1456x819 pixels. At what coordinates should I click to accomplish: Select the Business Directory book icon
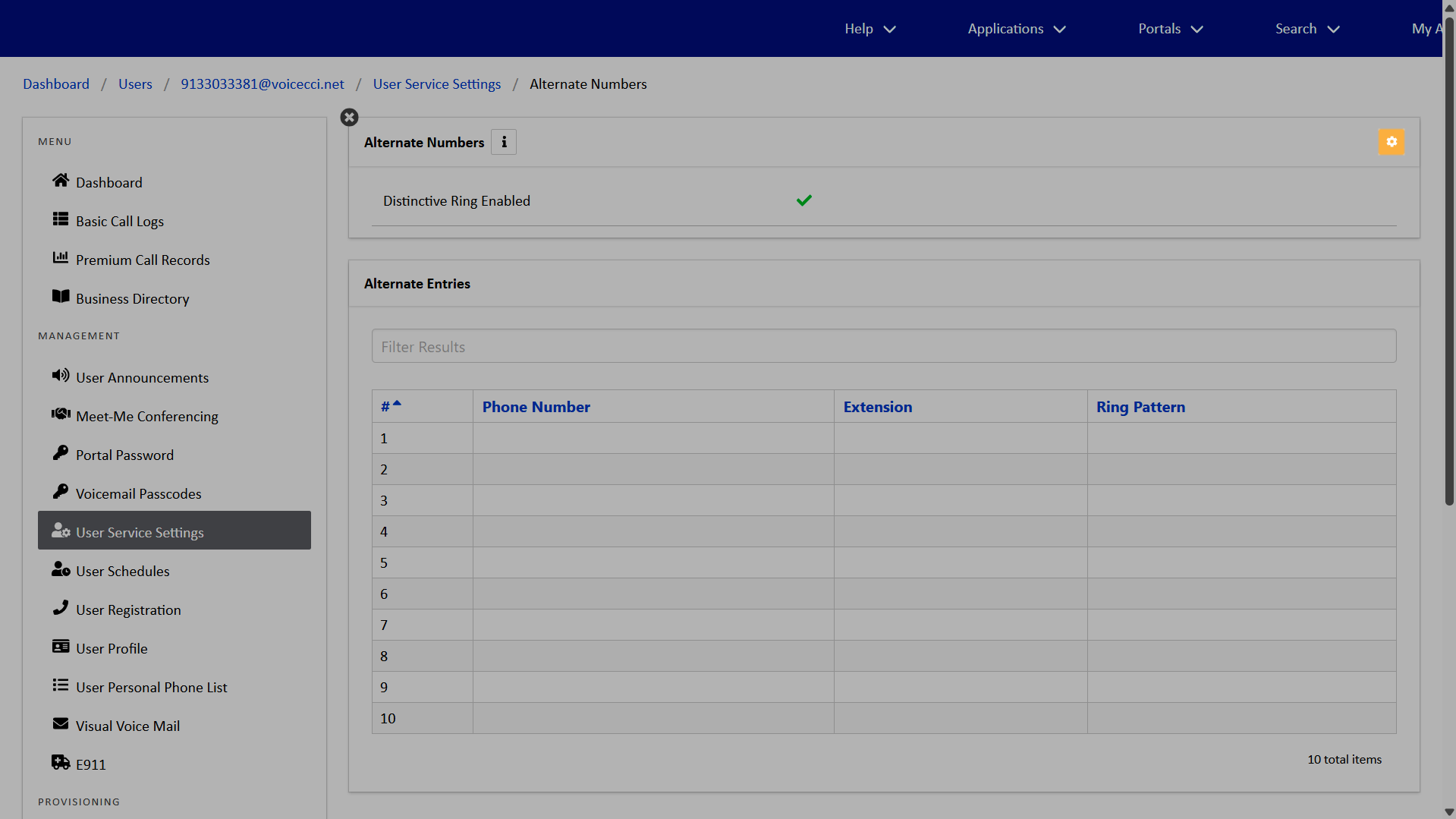click(61, 297)
